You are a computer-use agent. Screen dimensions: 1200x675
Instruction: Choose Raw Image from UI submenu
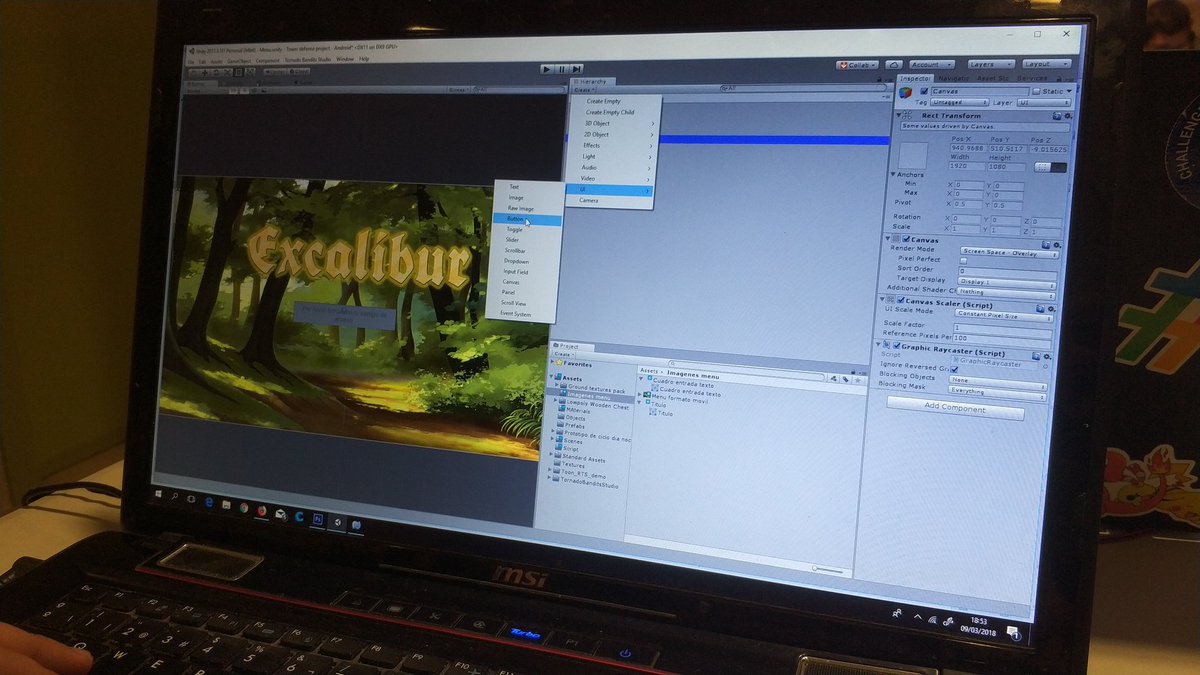click(527, 208)
